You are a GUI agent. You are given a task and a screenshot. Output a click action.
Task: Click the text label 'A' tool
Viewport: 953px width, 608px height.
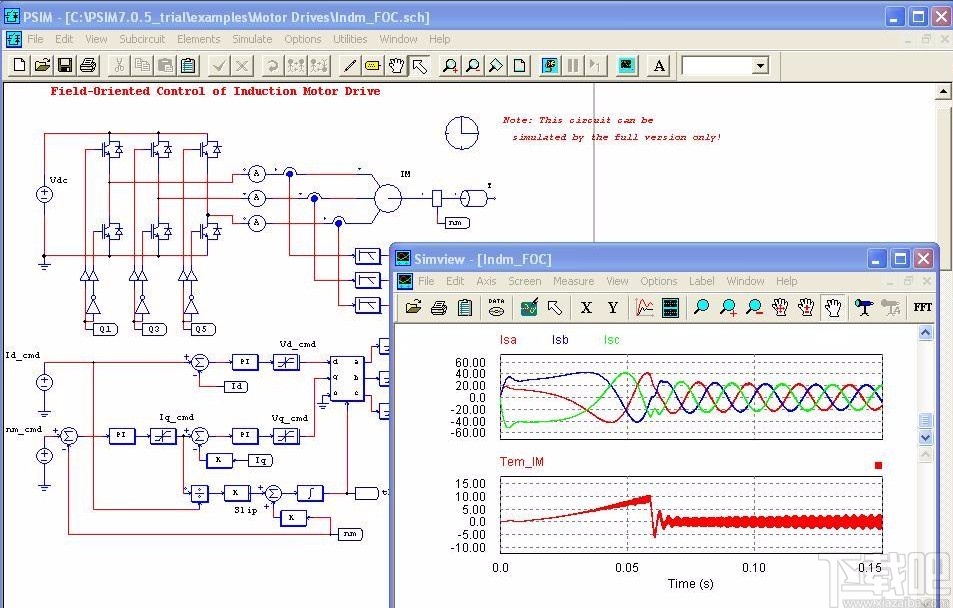point(658,66)
